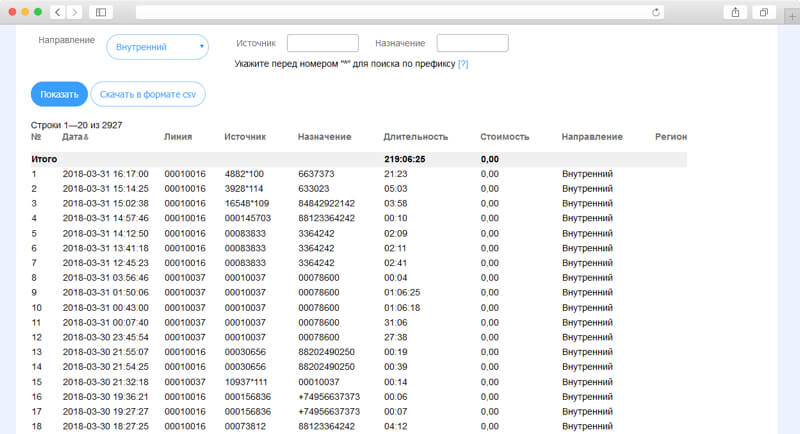800x434 pixels.
Task: Reload the page with the refresh icon
Action: tap(656, 12)
